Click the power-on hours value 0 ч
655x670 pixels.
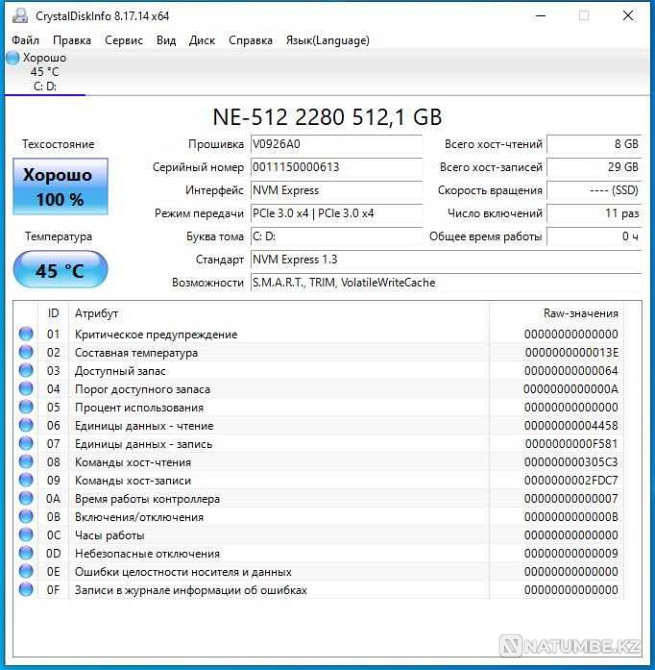click(x=594, y=236)
